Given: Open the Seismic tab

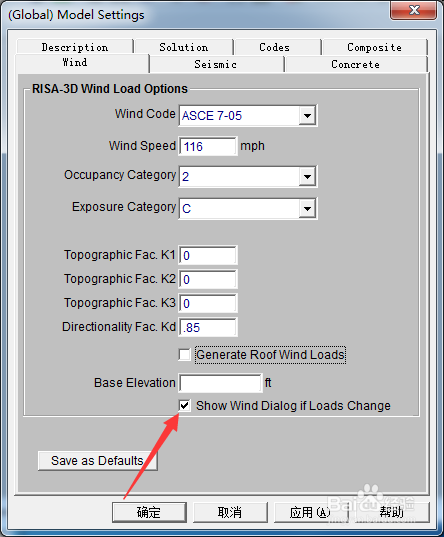Looking at the screenshot, I should (x=215, y=64).
